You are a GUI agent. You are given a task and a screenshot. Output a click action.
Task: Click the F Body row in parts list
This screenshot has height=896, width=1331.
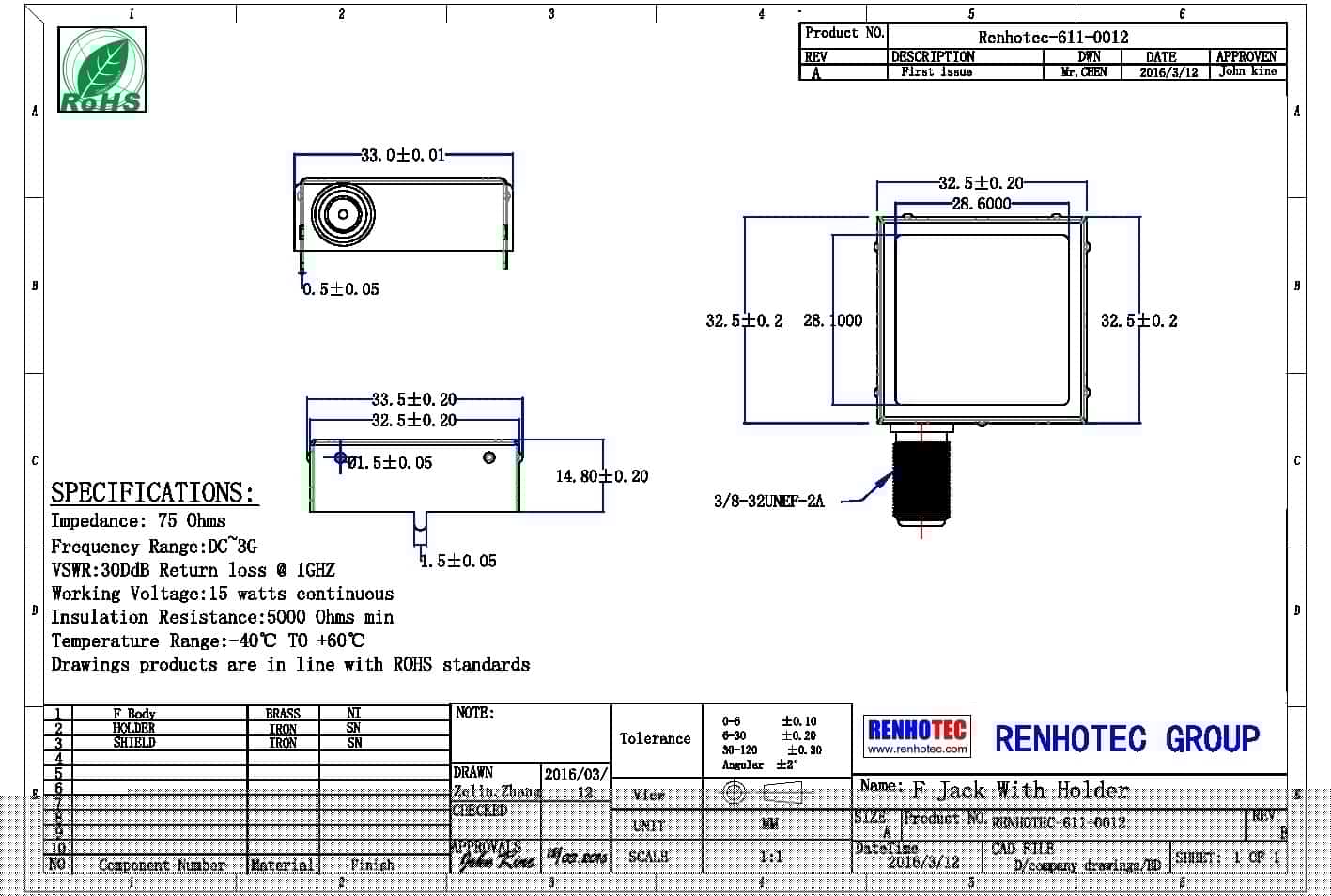(134, 714)
